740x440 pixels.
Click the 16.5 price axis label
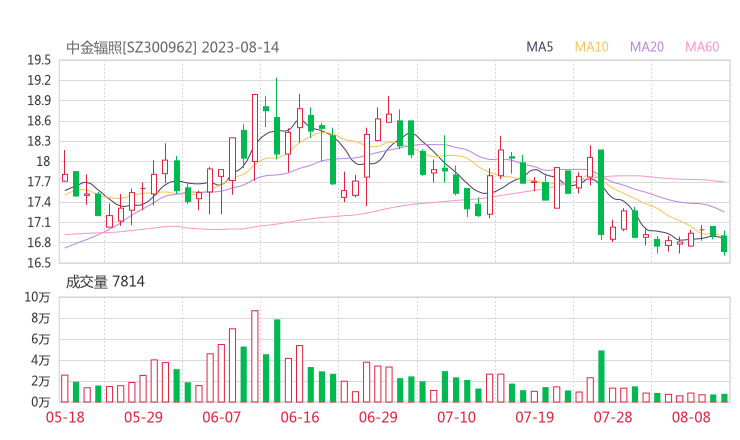(x=39, y=263)
